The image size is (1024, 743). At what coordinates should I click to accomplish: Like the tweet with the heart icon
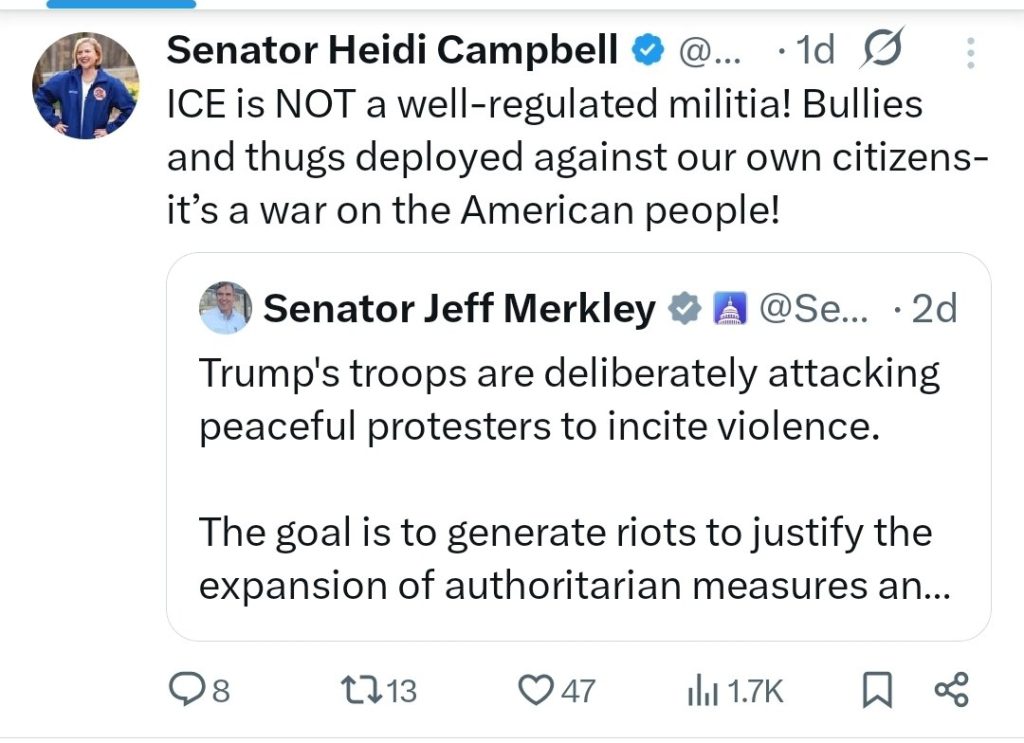tap(539, 690)
